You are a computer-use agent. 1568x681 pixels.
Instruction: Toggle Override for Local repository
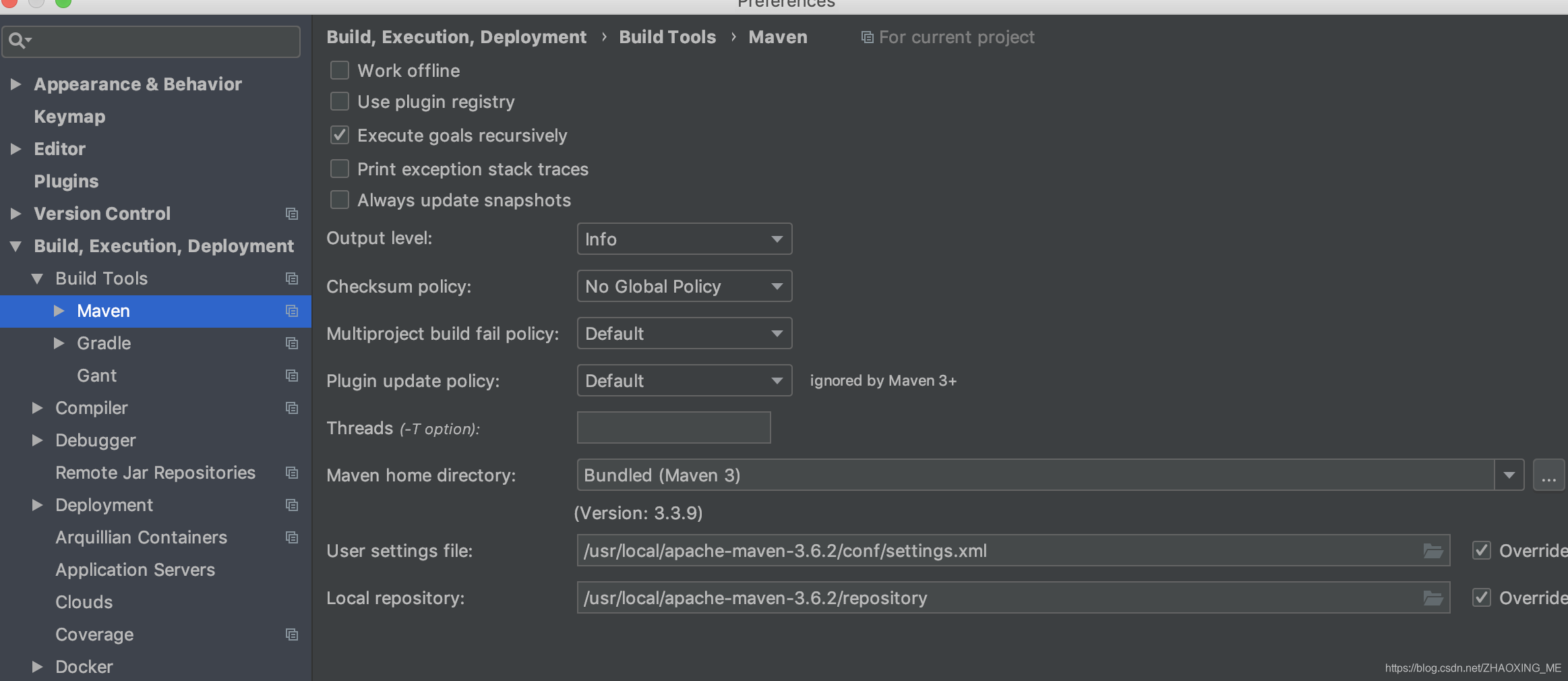click(1482, 597)
